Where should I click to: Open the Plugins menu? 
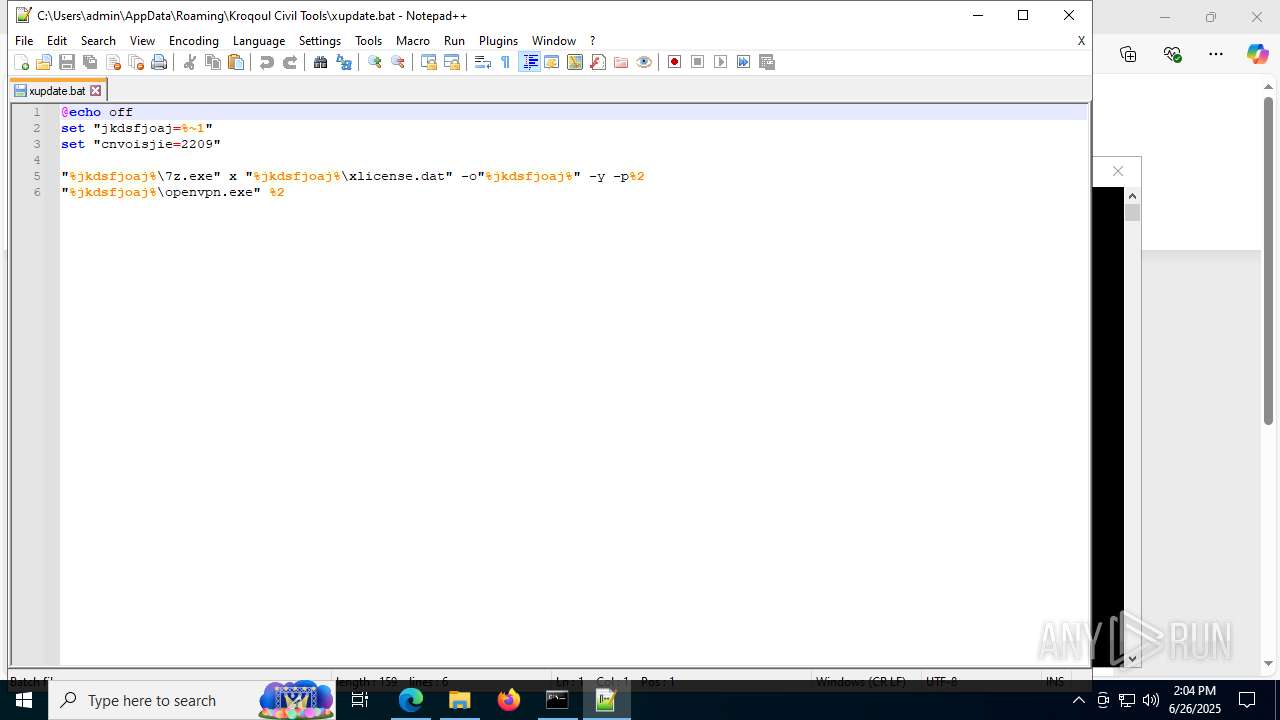[498, 41]
